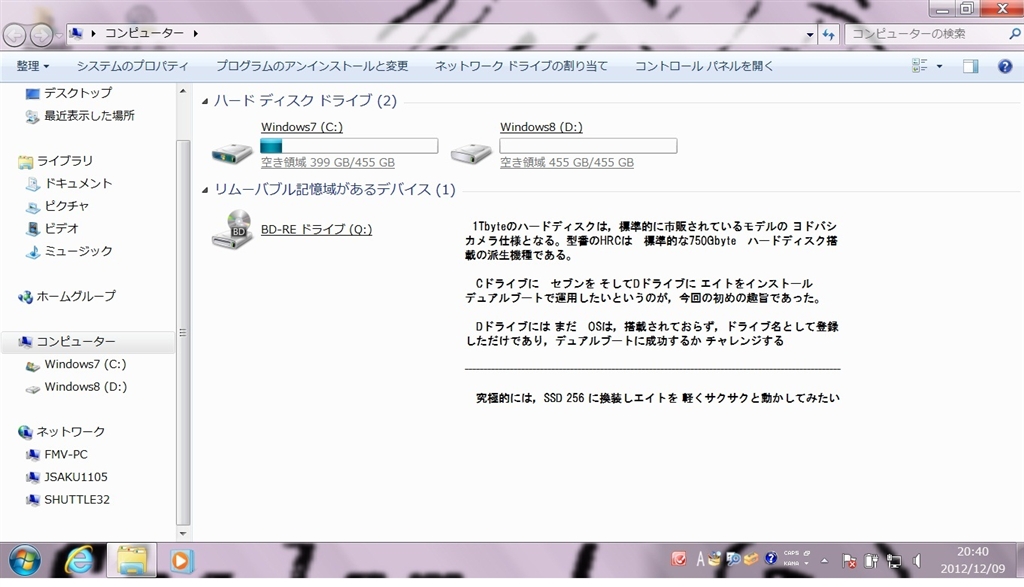Click the D: drive empty usage bar
This screenshot has height=587, width=1024.
tap(588, 146)
